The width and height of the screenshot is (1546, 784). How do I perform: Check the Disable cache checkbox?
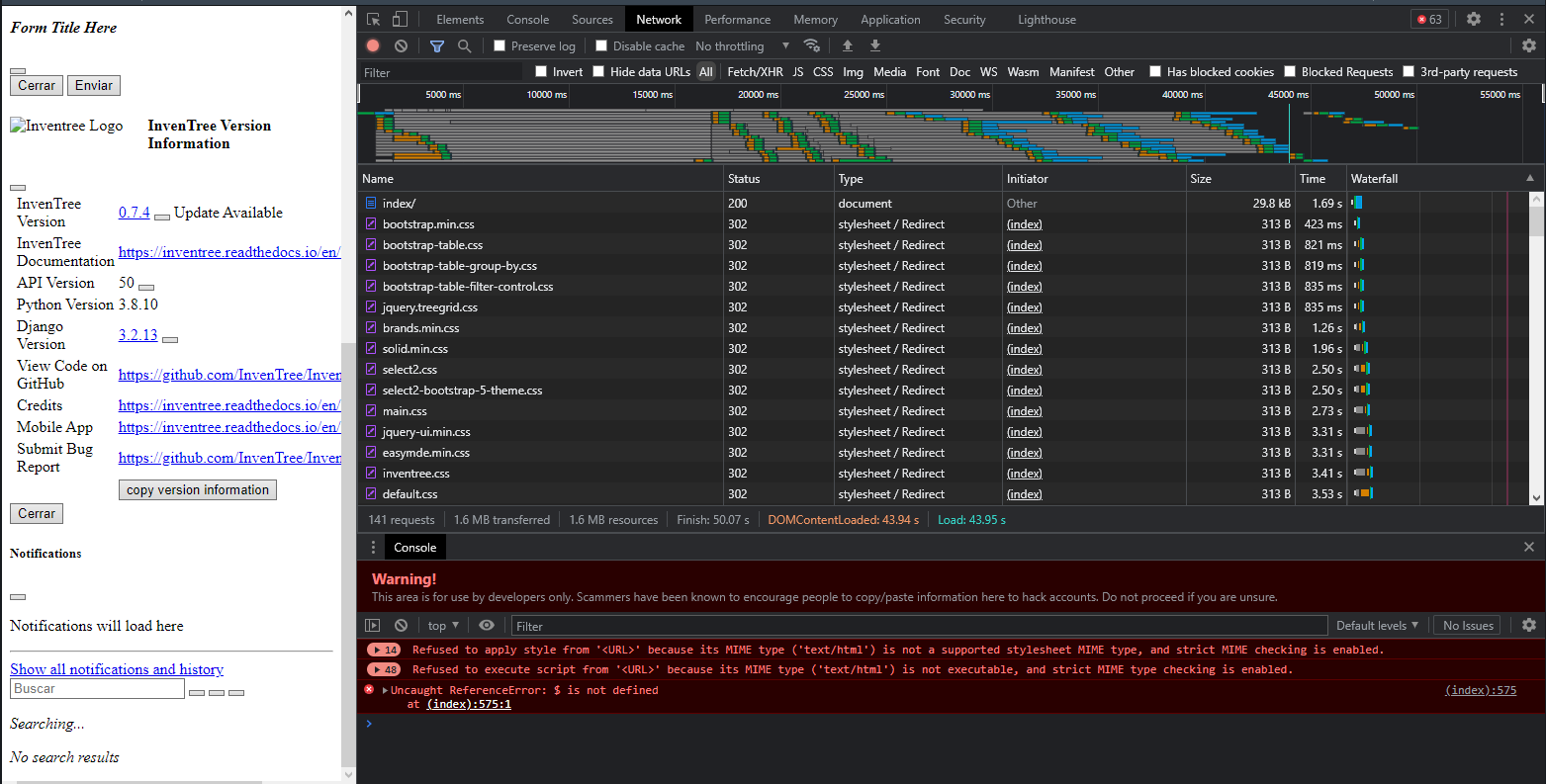pyautogui.click(x=601, y=45)
